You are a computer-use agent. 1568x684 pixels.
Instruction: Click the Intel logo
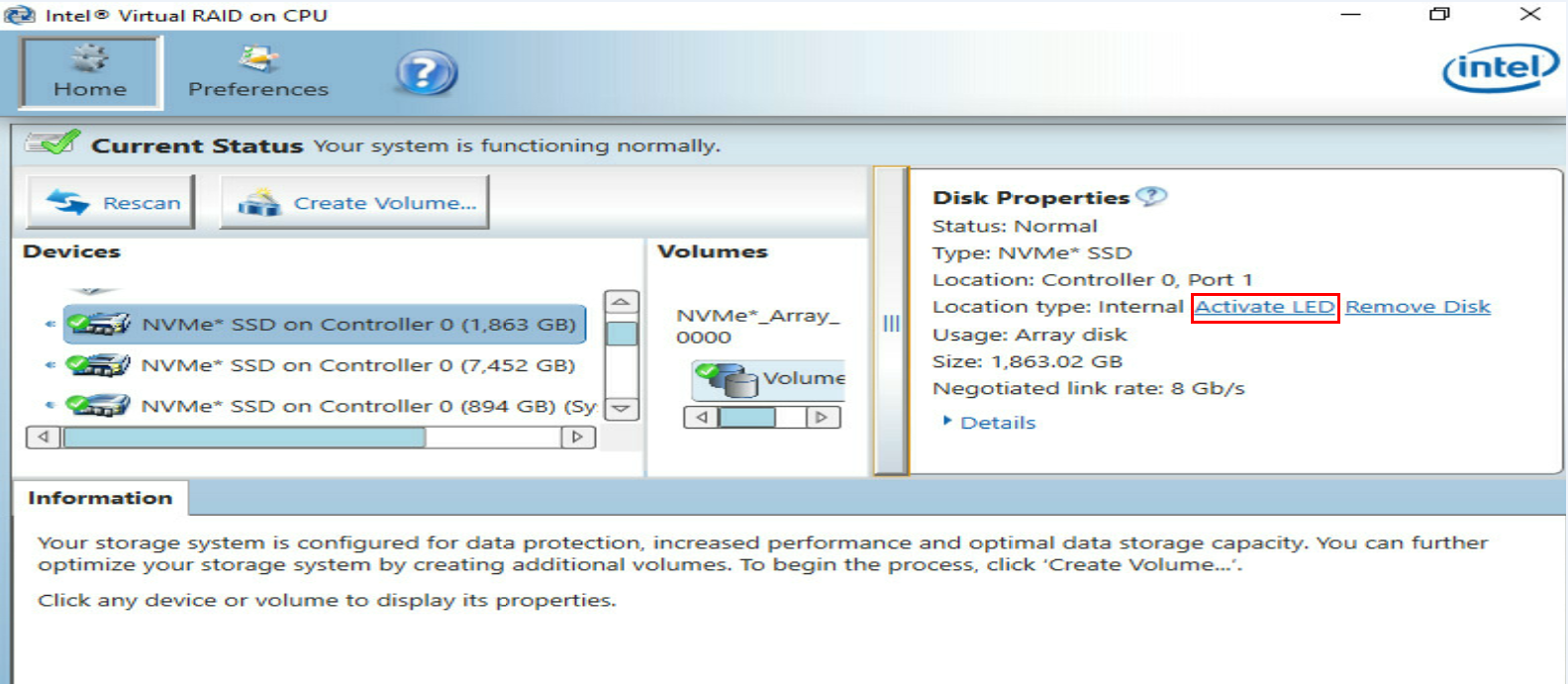pyautogui.click(x=1500, y=67)
